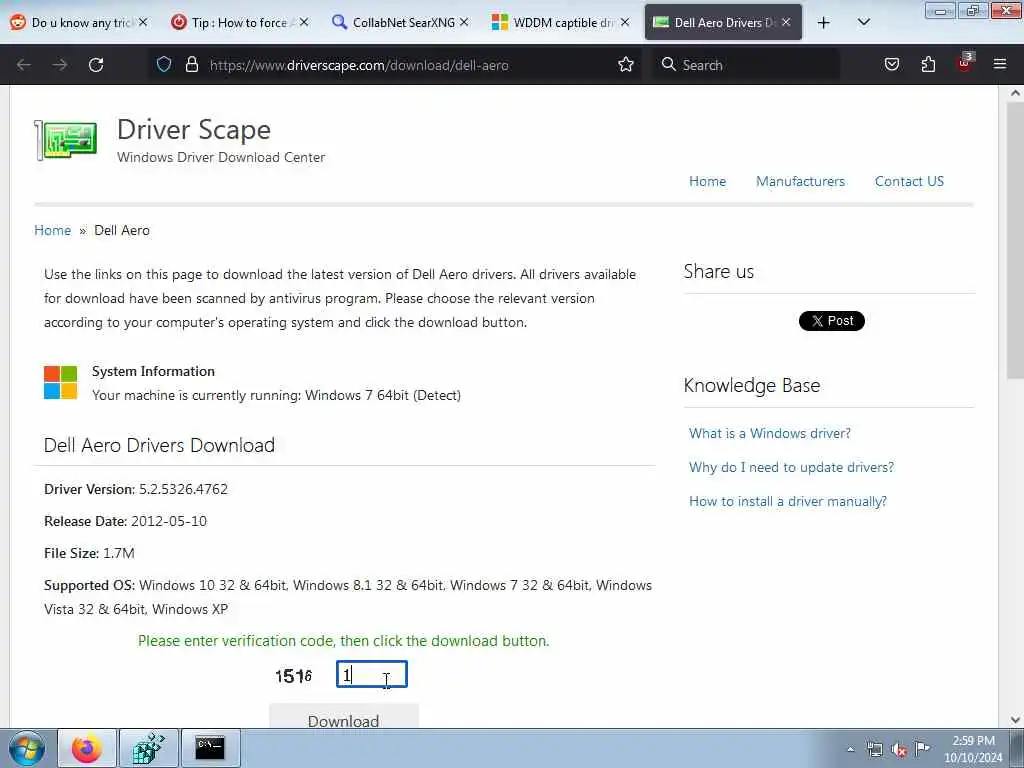This screenshot has height=768, width=1024.
Task: Click the scrollbar up arrow
Action: point(1015,93)
